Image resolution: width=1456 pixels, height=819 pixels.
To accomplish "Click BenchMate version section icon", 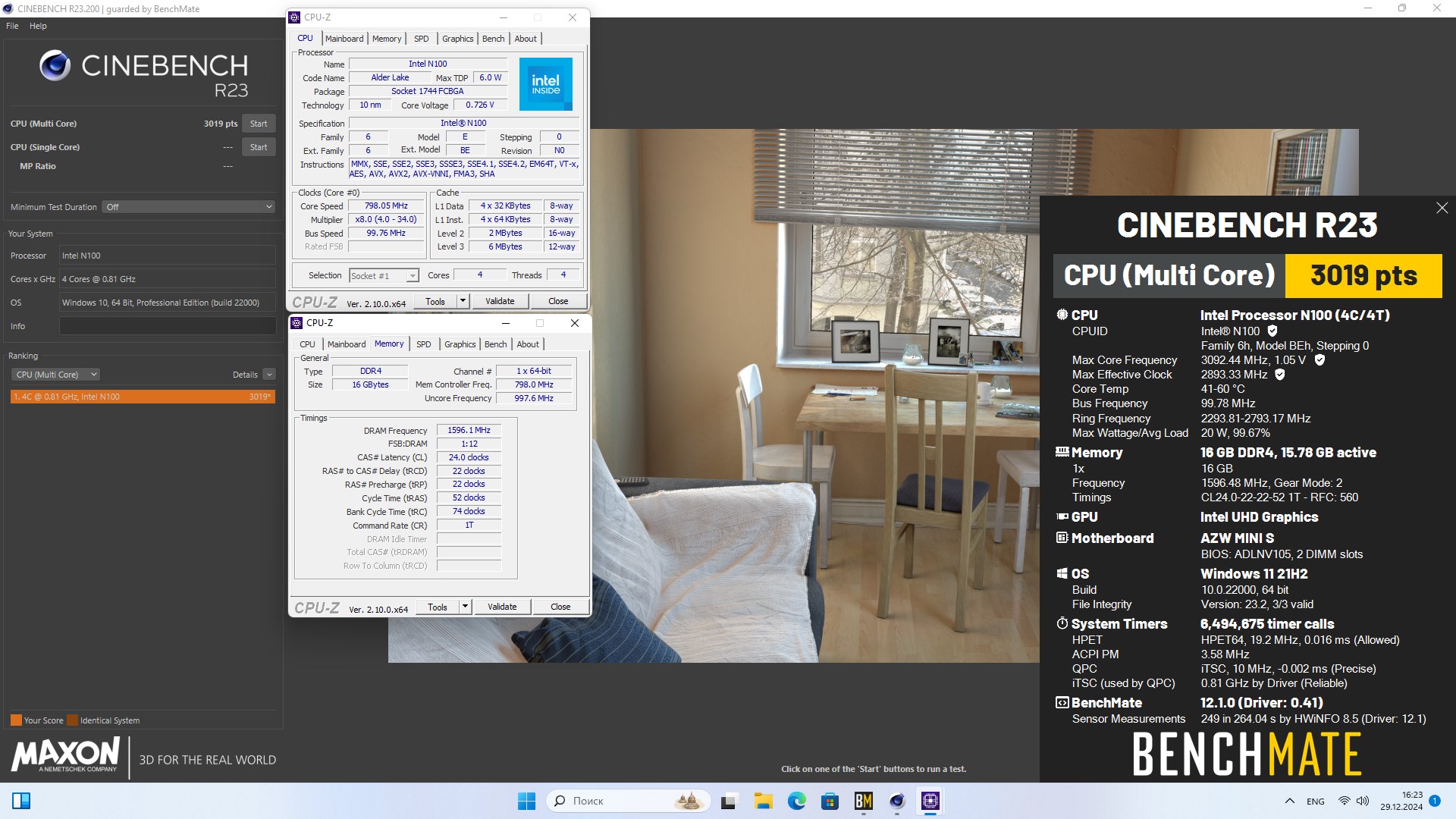I will (x=1062, y=702).
